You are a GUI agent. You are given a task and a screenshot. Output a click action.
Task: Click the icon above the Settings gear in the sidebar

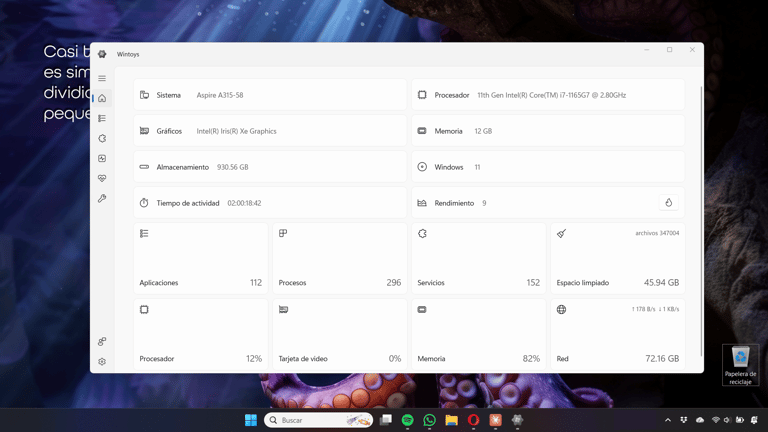(102, 341)
